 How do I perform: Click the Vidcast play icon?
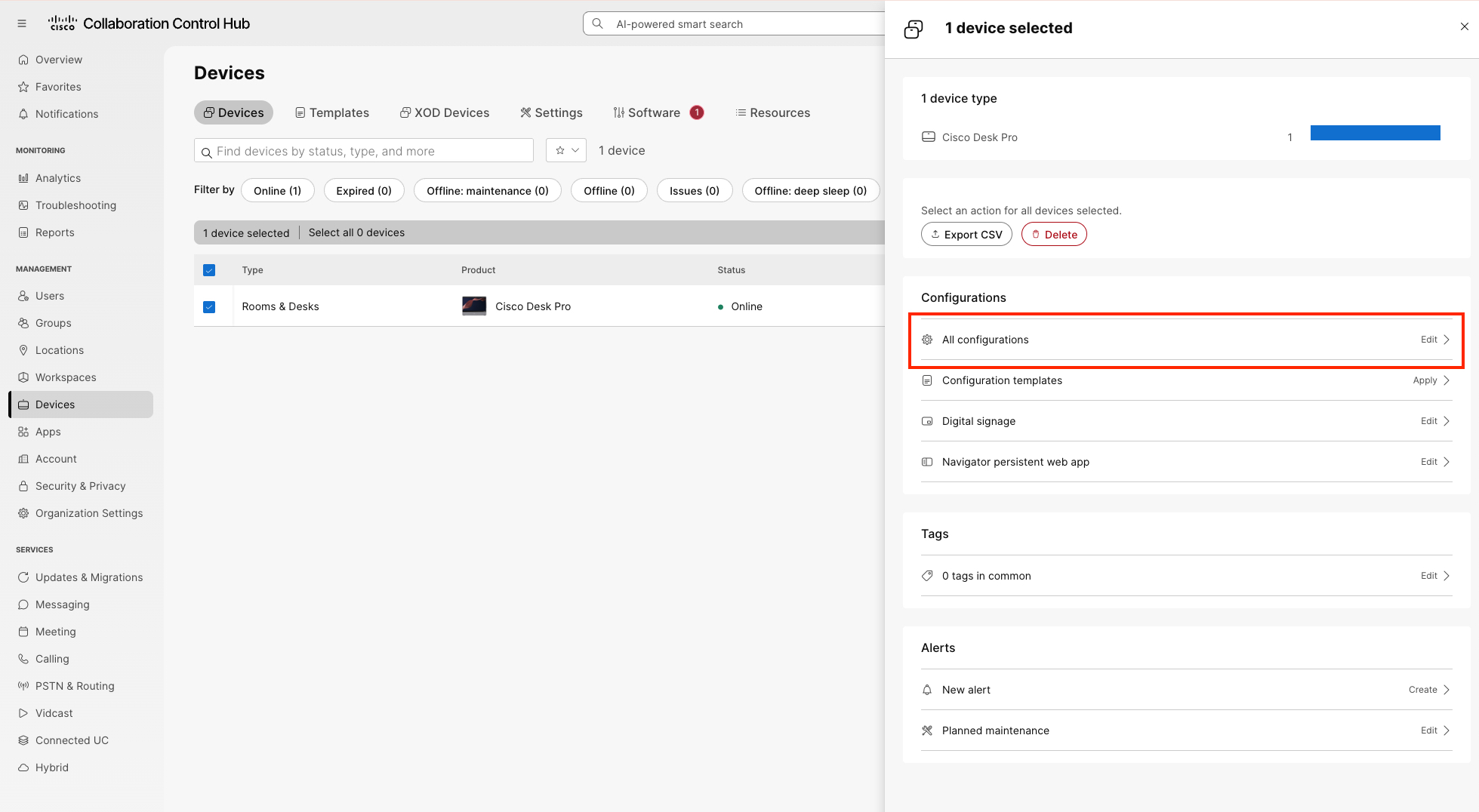click(x=23, y=713)
